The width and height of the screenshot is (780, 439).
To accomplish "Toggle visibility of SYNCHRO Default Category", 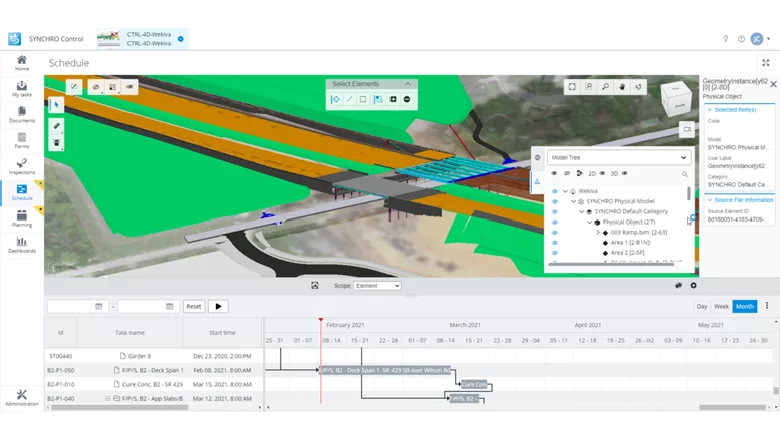I will coord(555,212).
